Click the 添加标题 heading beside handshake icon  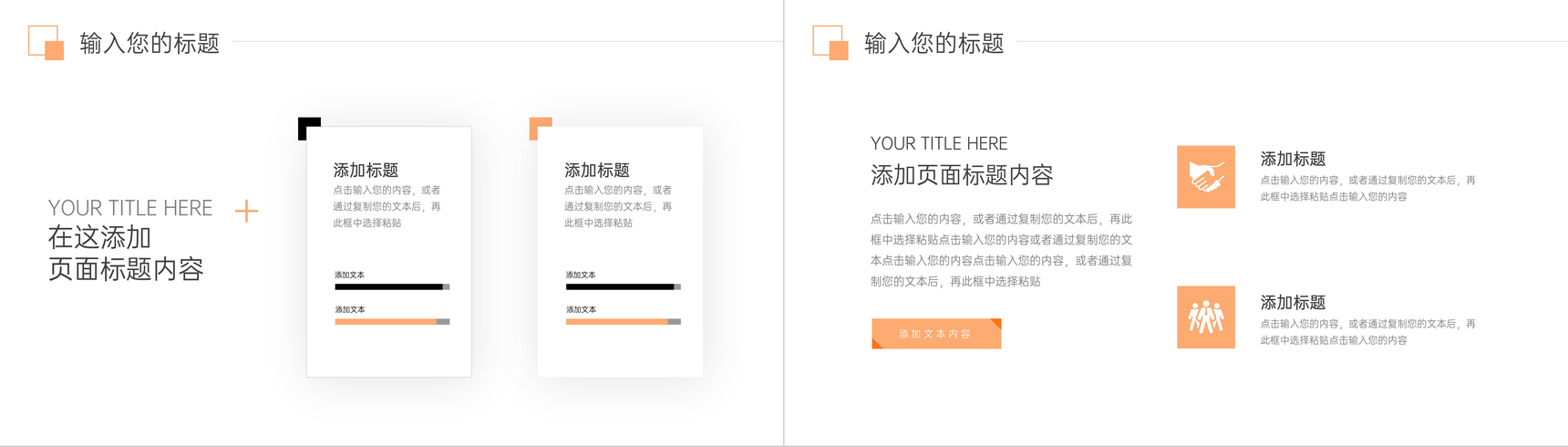coord(1293,159)
